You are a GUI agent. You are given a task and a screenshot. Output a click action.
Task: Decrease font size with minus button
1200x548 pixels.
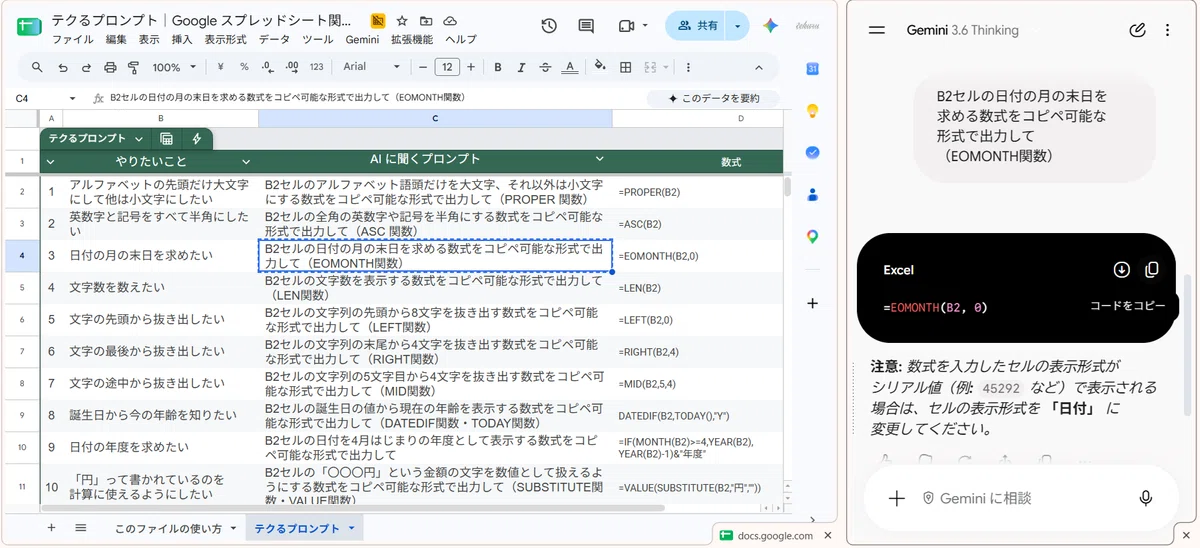tap(423, 67)
